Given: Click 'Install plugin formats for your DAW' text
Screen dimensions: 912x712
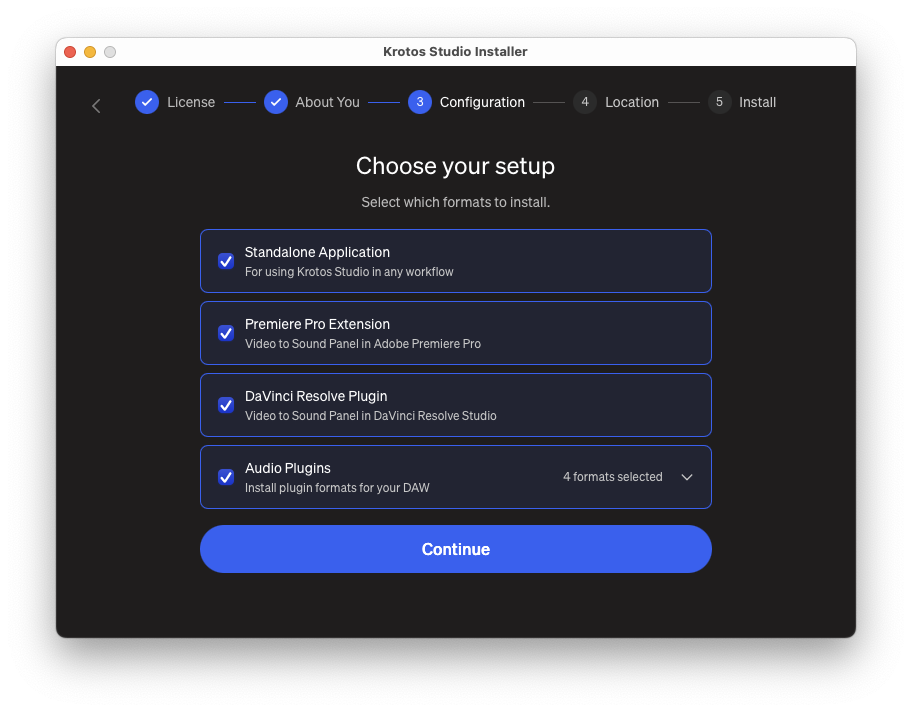Looking at the screenshot, I should click(x=337, y=488).
